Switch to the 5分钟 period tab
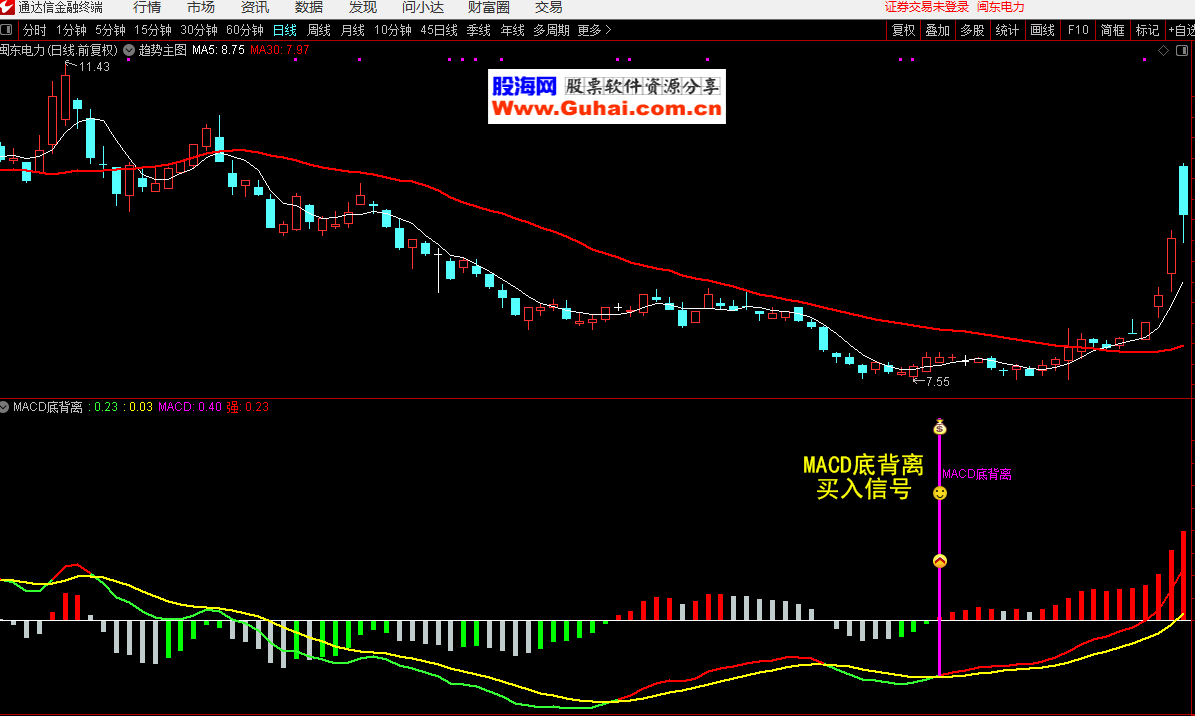Image resolution: width=1195 pixels, height=716 pixels. coord(111,31)
